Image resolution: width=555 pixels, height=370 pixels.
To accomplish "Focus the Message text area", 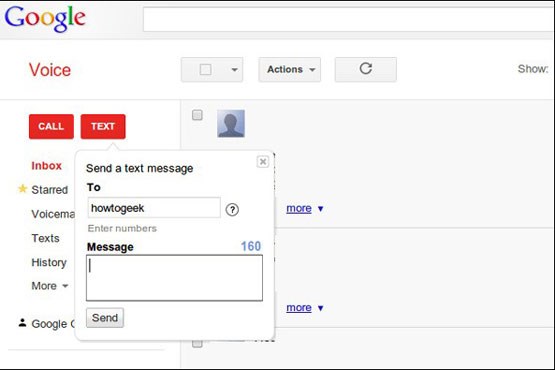I will point(174,278).
